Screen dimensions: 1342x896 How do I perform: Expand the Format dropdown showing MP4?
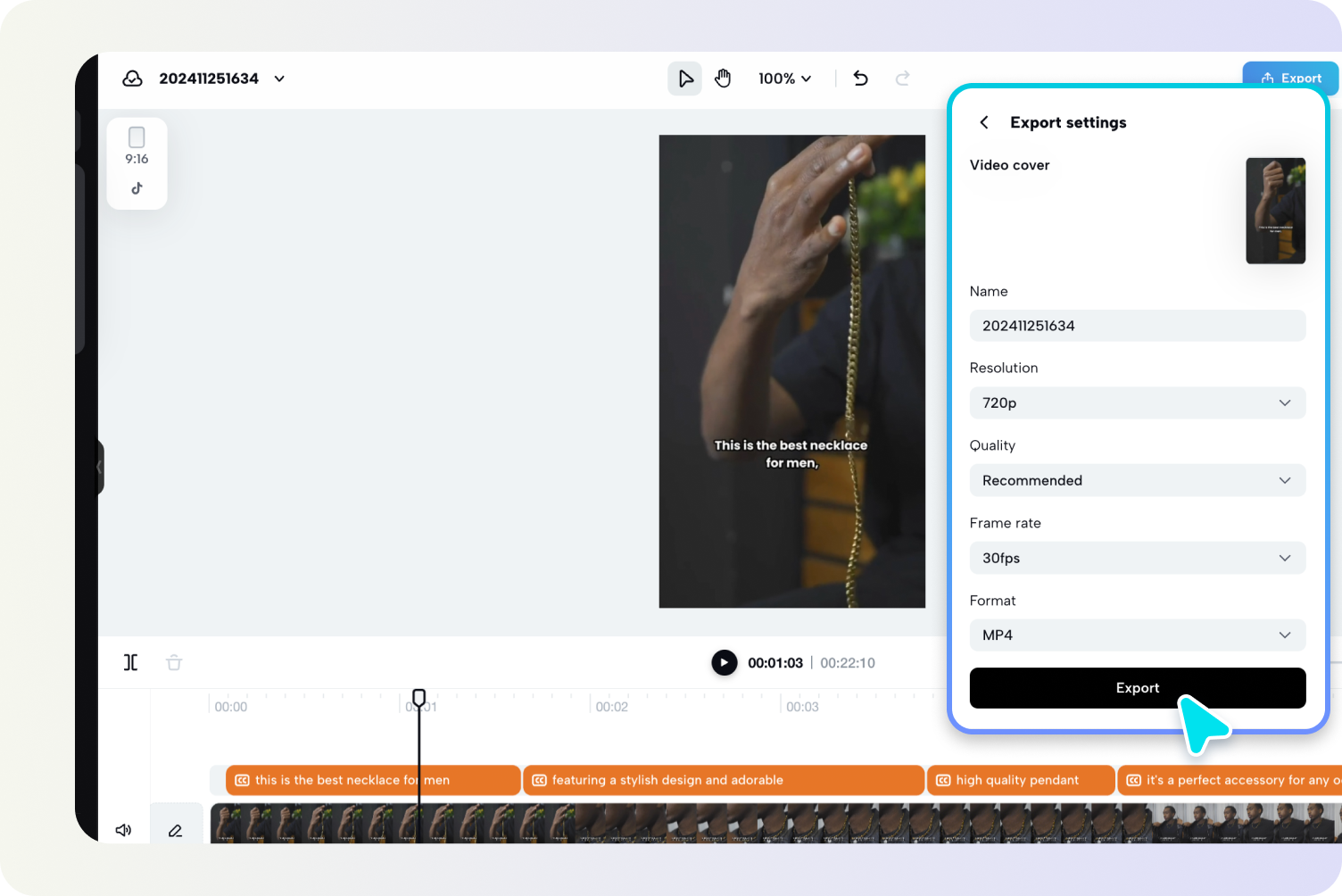click(1138, 635)
